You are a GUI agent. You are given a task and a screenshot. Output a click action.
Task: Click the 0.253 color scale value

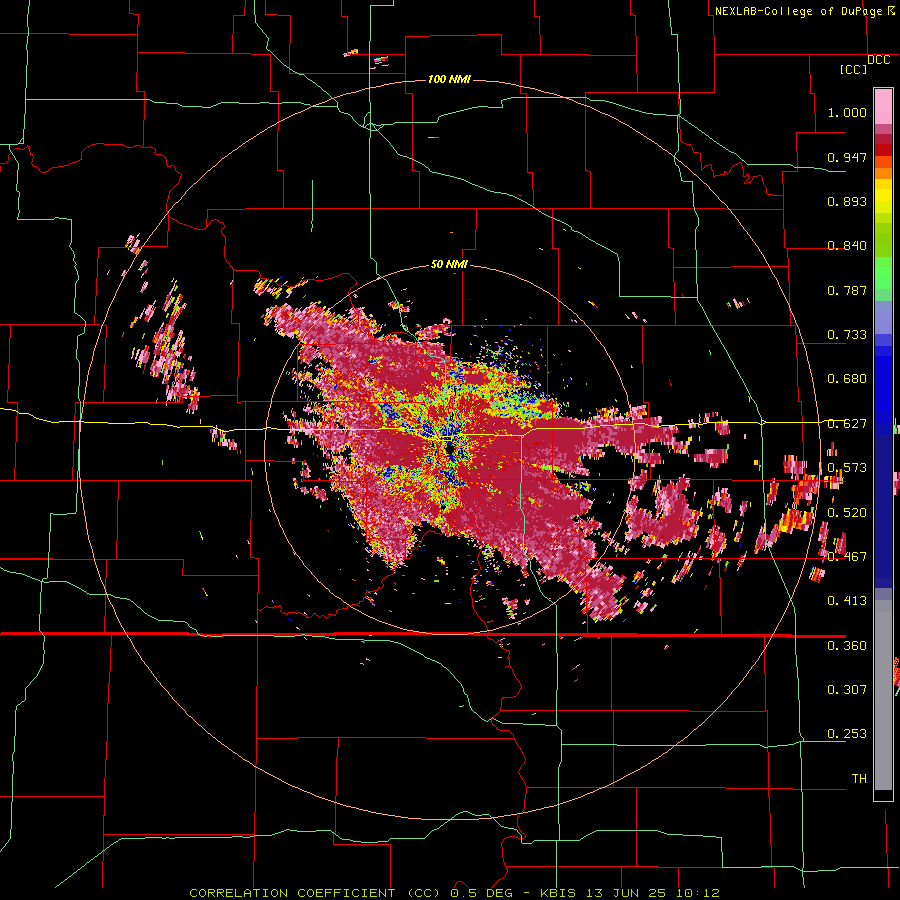pos(847,734)
